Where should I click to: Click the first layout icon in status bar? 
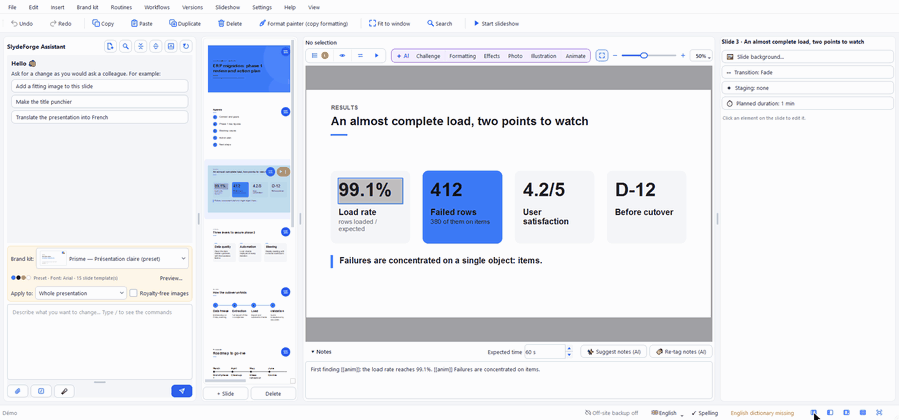pyautogui.click(x=814, y=413)
